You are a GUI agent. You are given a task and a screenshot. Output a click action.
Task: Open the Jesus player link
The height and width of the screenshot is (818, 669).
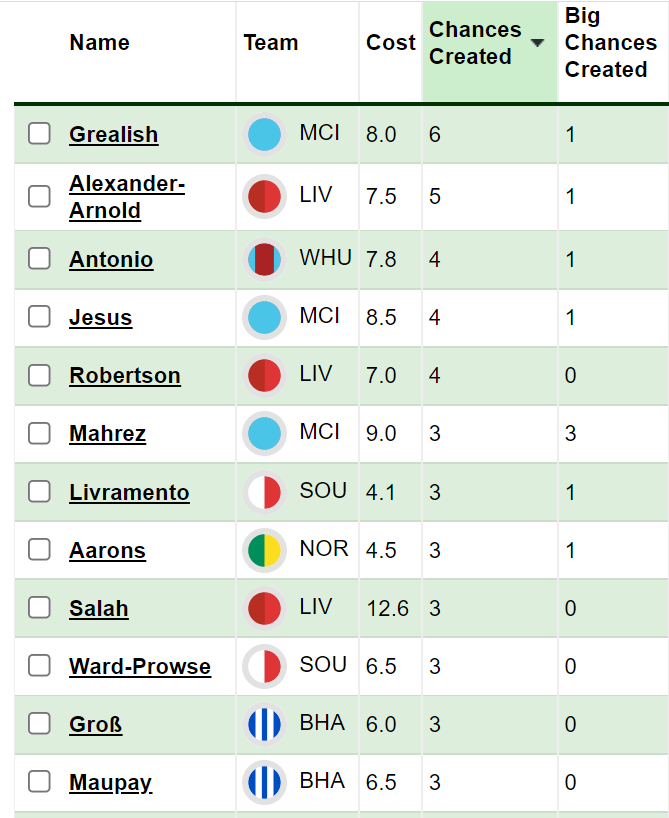click(x=101, y=317)
